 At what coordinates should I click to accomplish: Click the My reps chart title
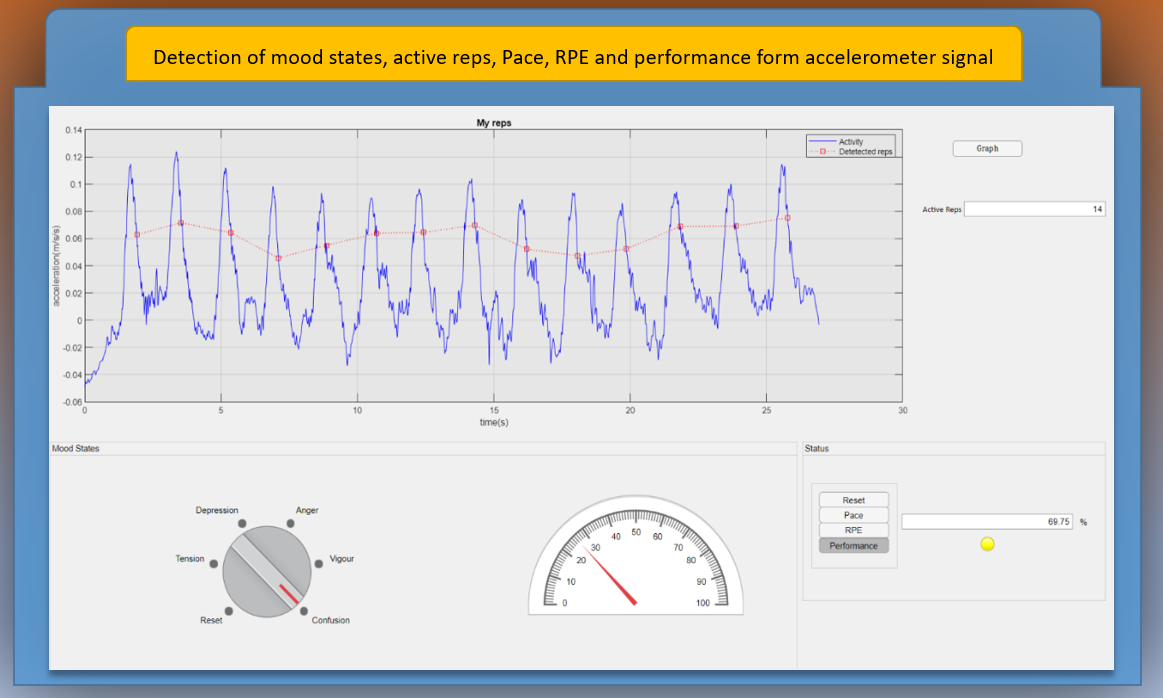pos(494,123)
